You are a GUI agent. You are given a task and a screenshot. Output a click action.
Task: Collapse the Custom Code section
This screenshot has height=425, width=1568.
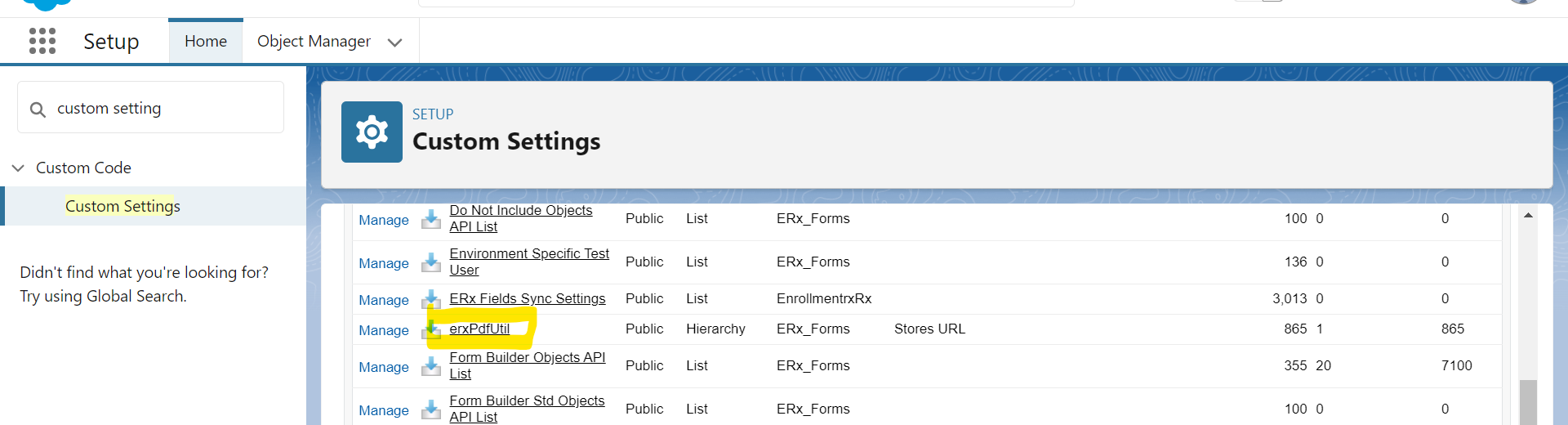[x=18, y=168]
